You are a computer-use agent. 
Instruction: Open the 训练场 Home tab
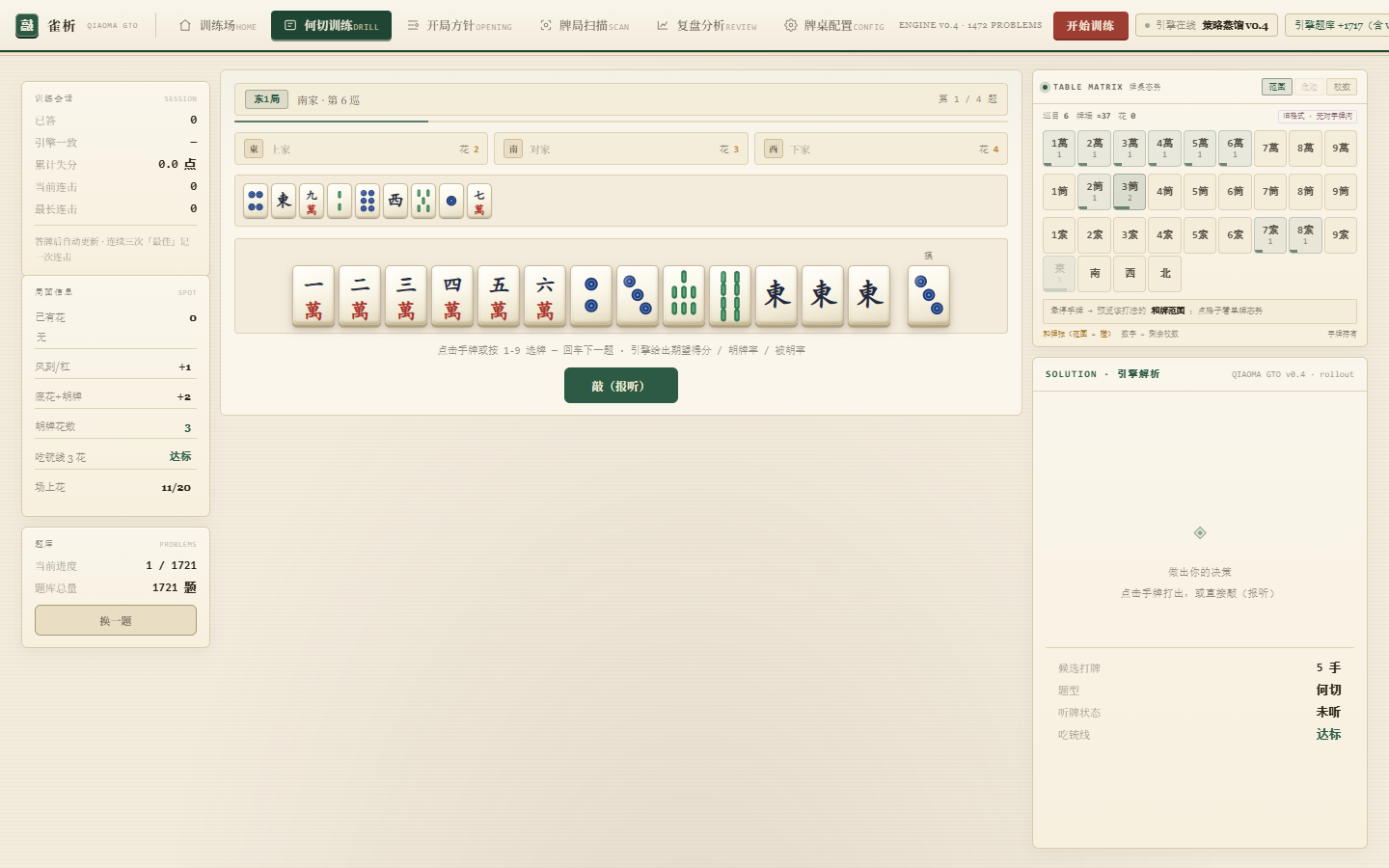[218, 26]
